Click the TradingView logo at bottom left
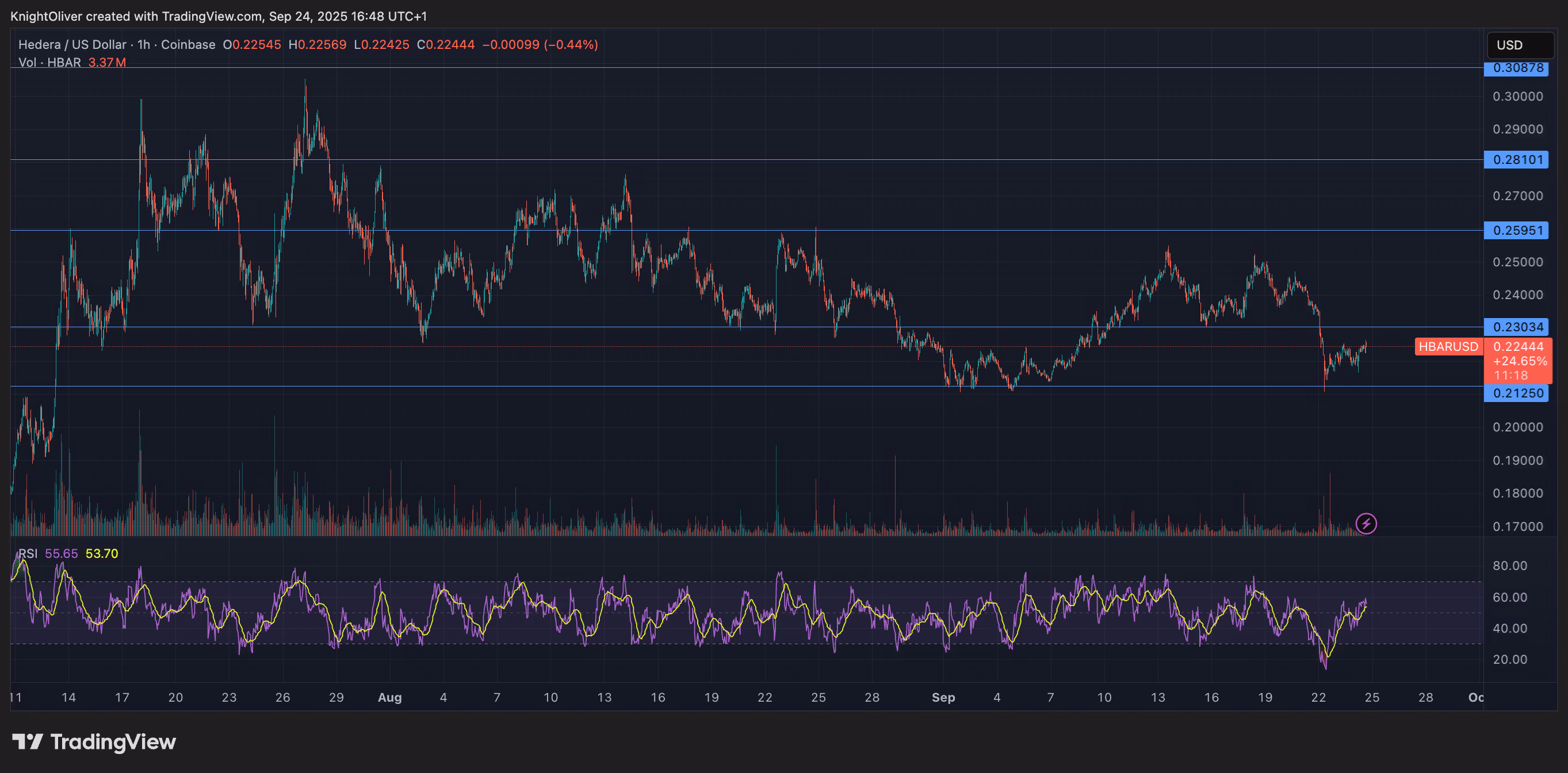1568x773 pixels. pos(94,741)
